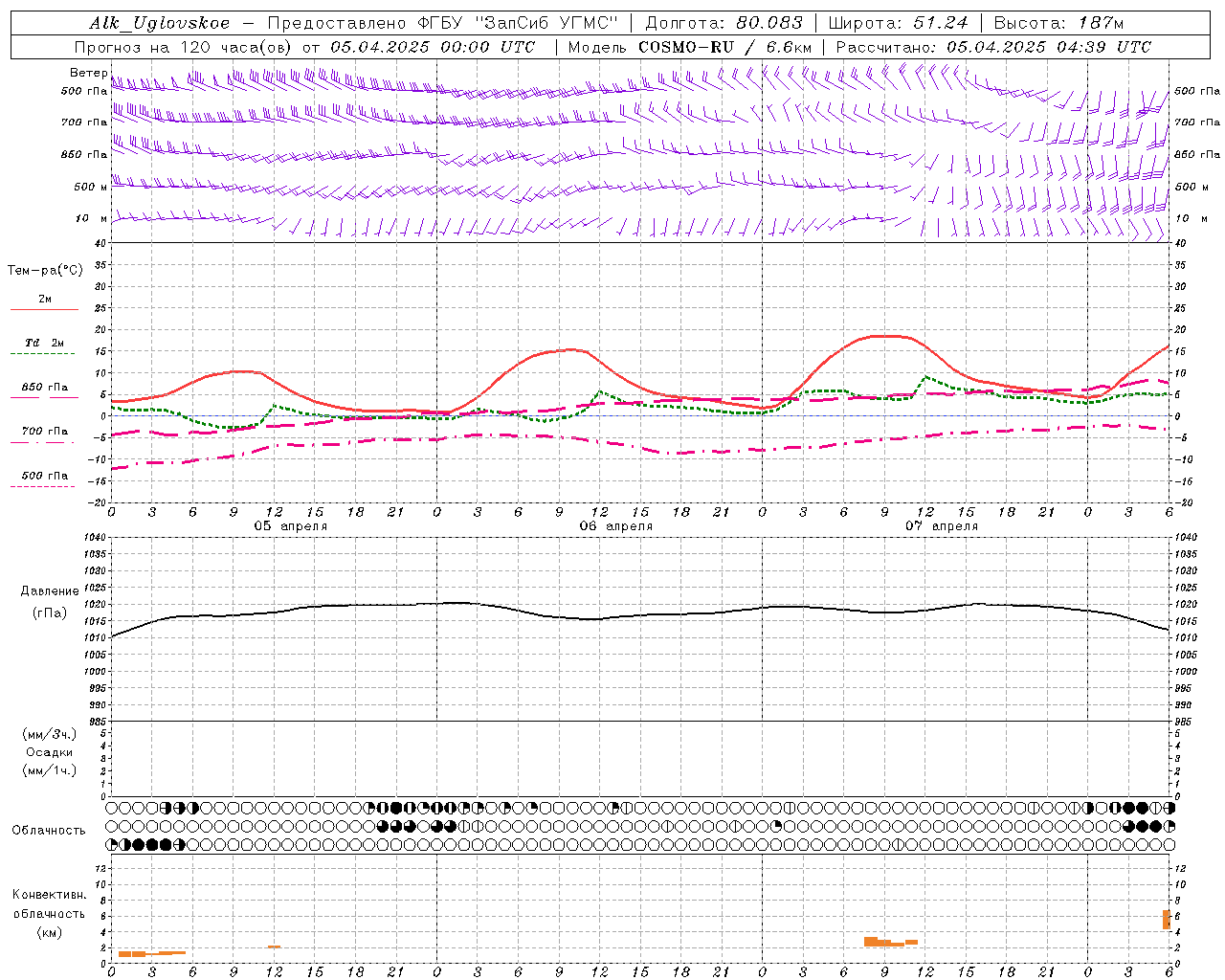The image size is (1225, 980).
Task: Click the 06 апреля date label
Action: (x=615, y=526)
